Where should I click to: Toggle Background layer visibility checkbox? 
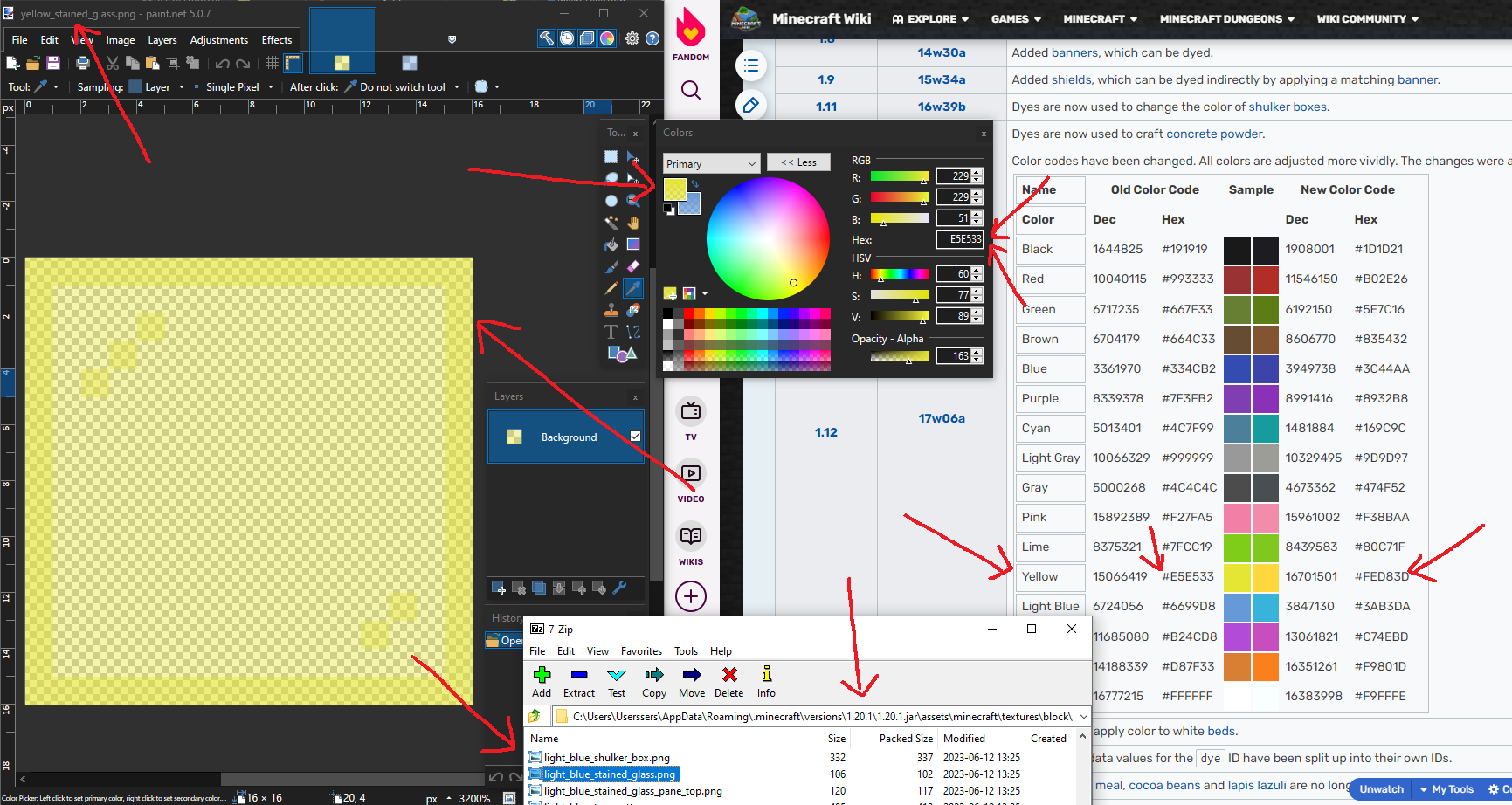click(x=635, y=437)
